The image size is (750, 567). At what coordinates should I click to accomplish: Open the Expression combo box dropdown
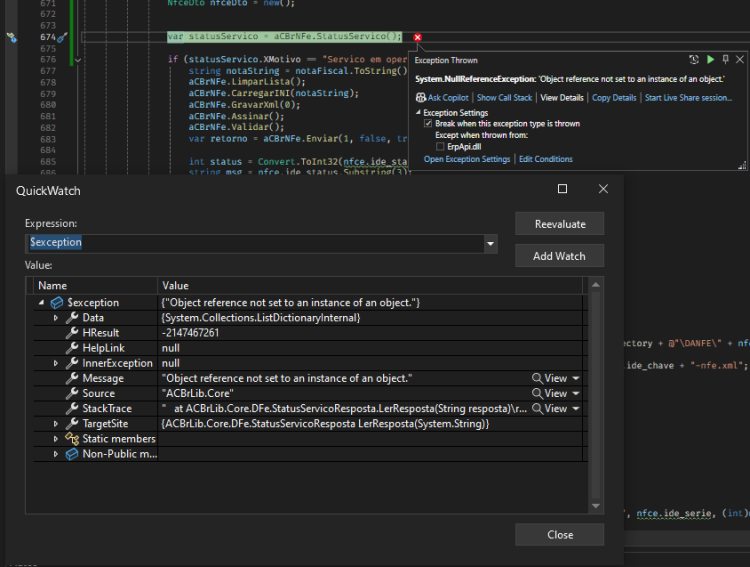[x=490, y=244]
